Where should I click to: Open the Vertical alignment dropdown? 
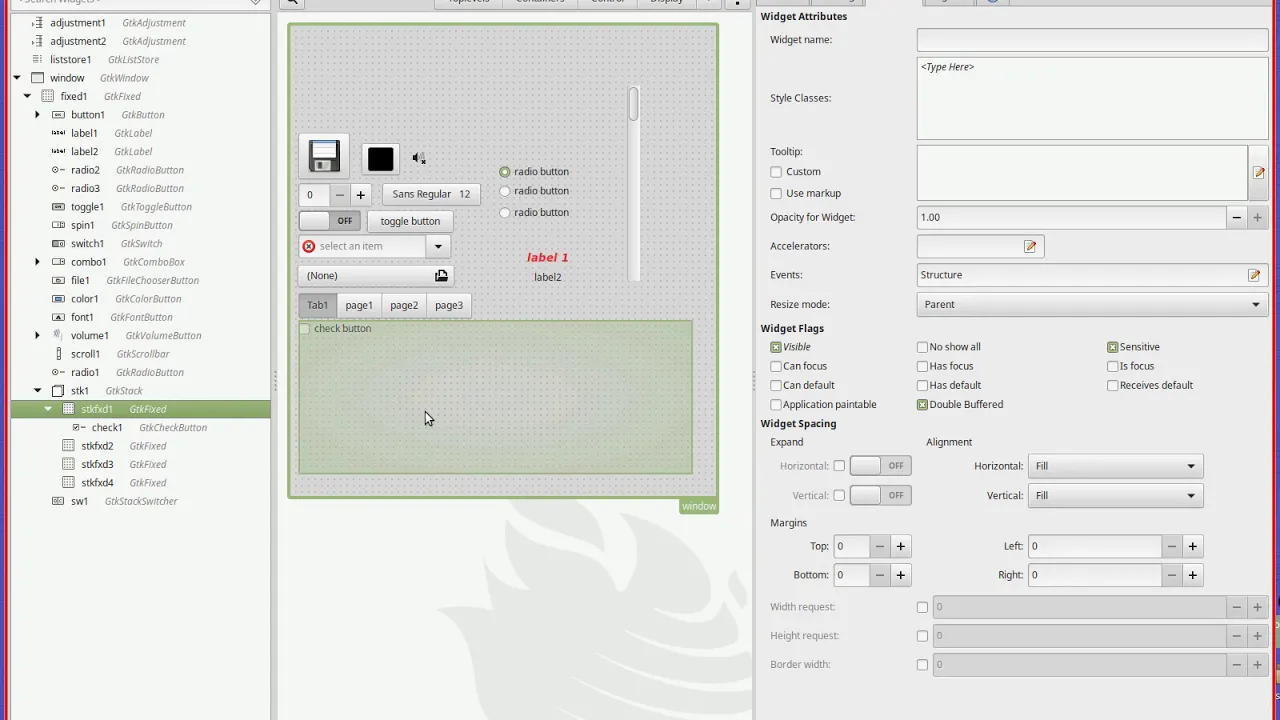coord(1116,495)
